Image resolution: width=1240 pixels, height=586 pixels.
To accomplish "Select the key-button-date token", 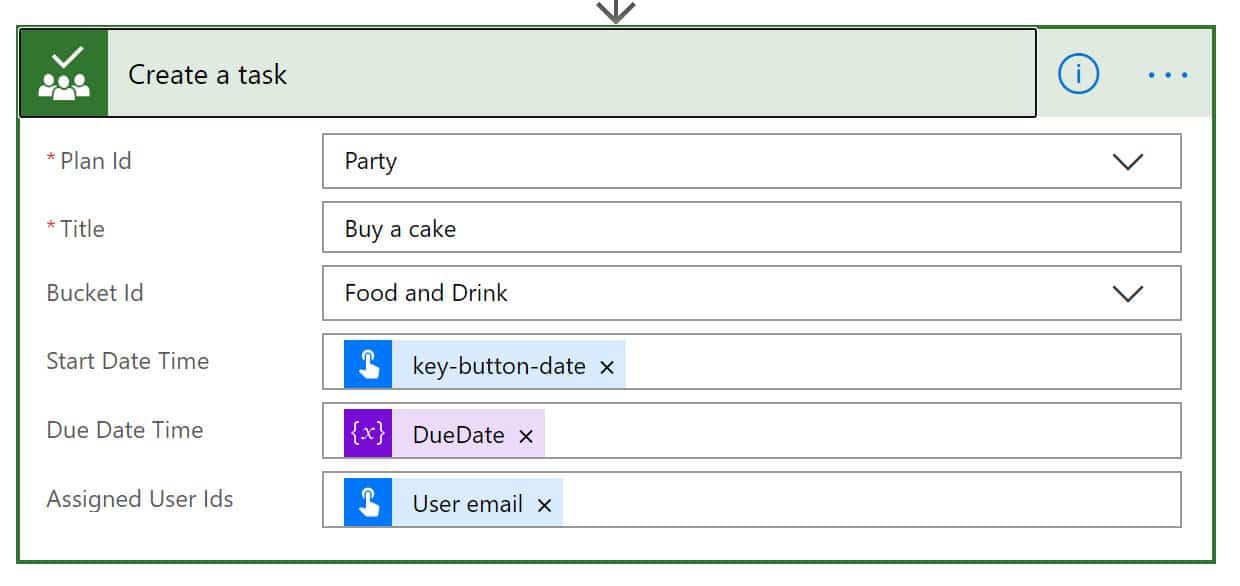I will [499, 366].
